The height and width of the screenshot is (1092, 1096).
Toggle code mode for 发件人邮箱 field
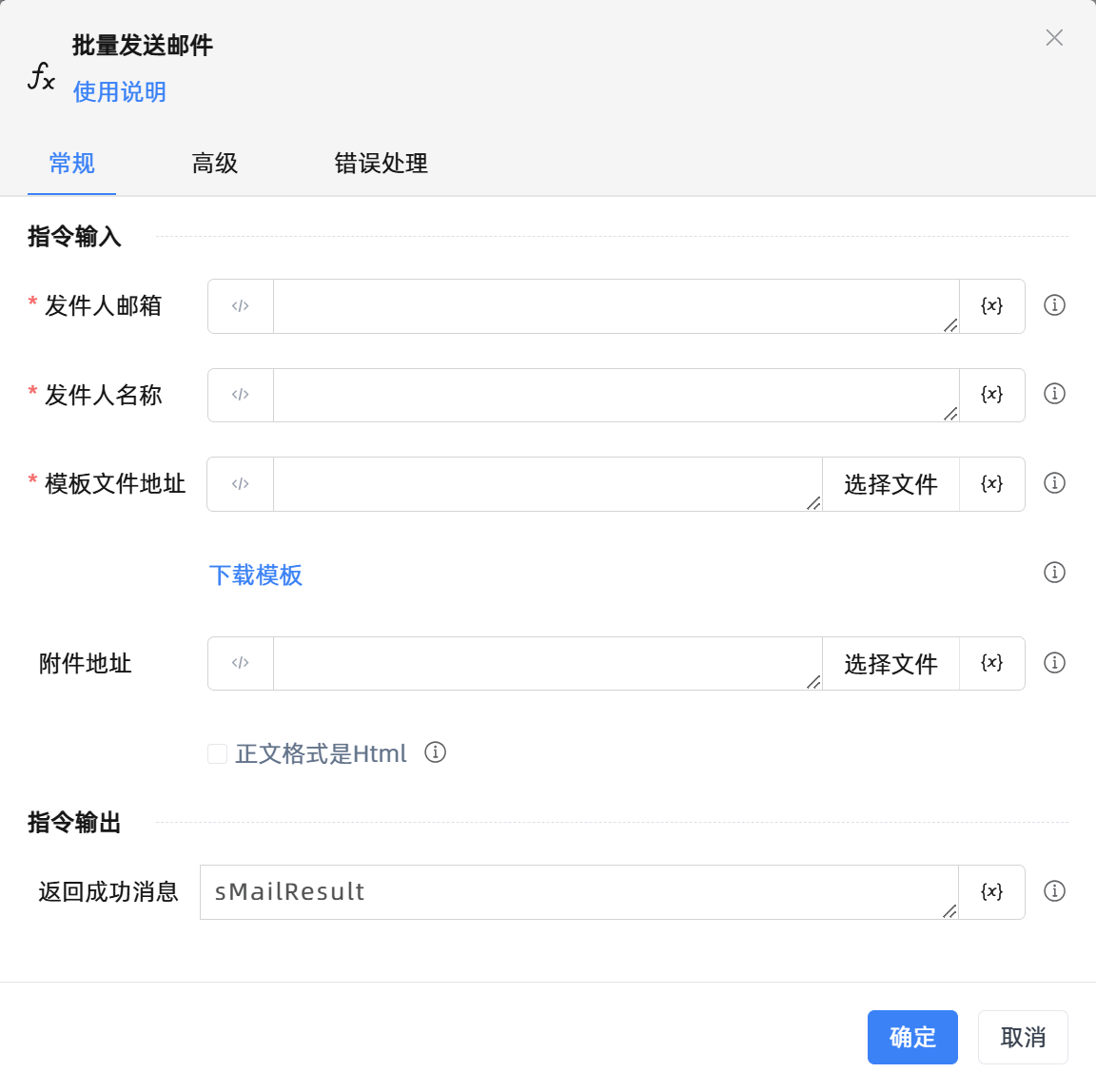click(x=241, y=306)
